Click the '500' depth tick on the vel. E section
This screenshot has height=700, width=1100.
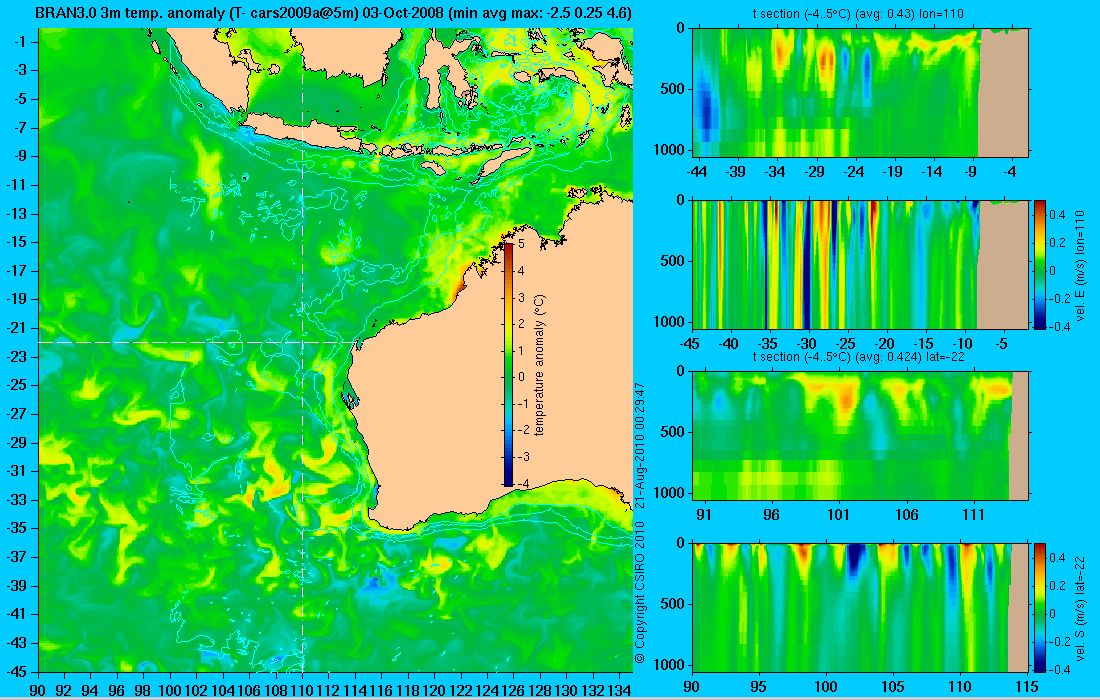(x=674, y=261)
